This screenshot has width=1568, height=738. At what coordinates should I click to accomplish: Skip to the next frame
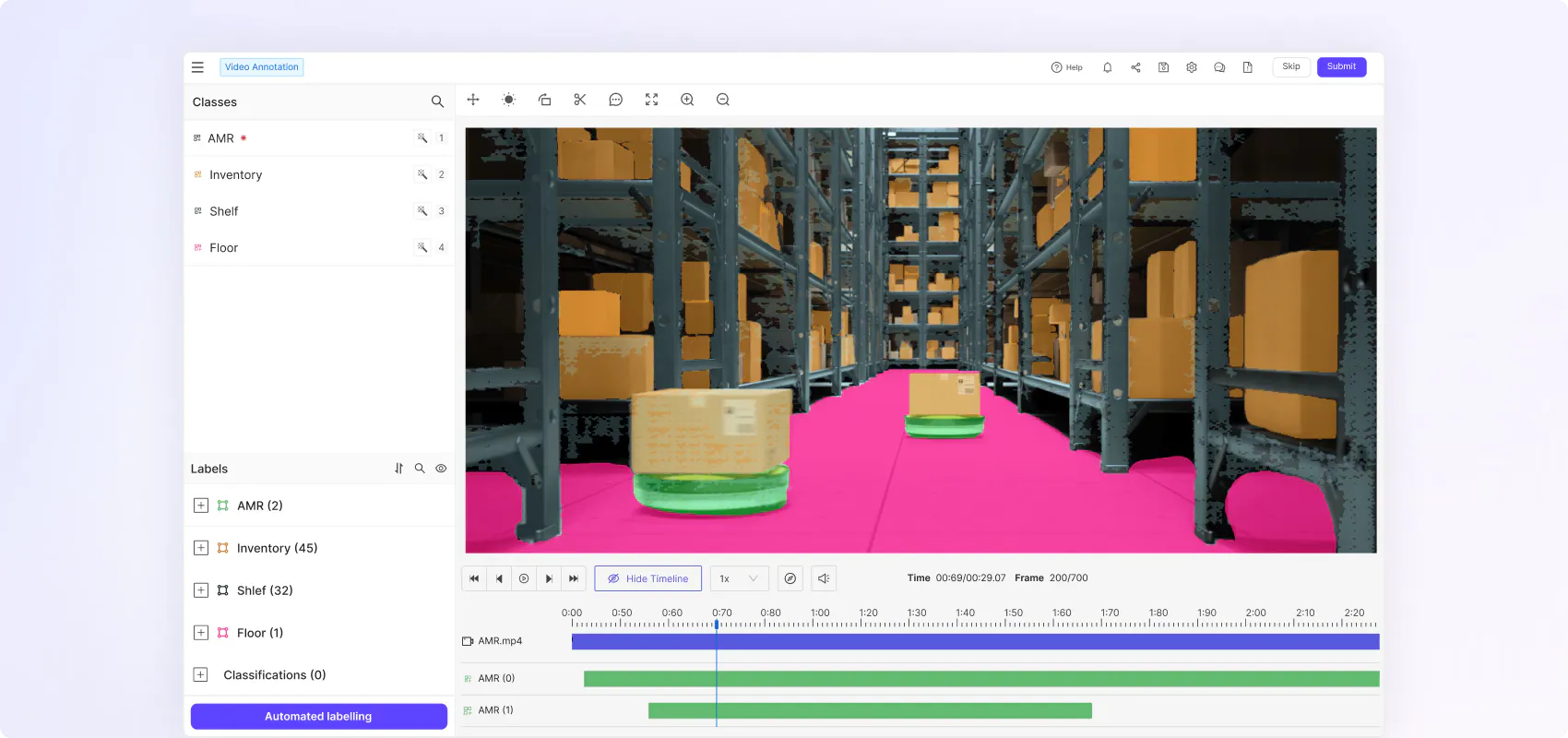(x=549, y=578)
